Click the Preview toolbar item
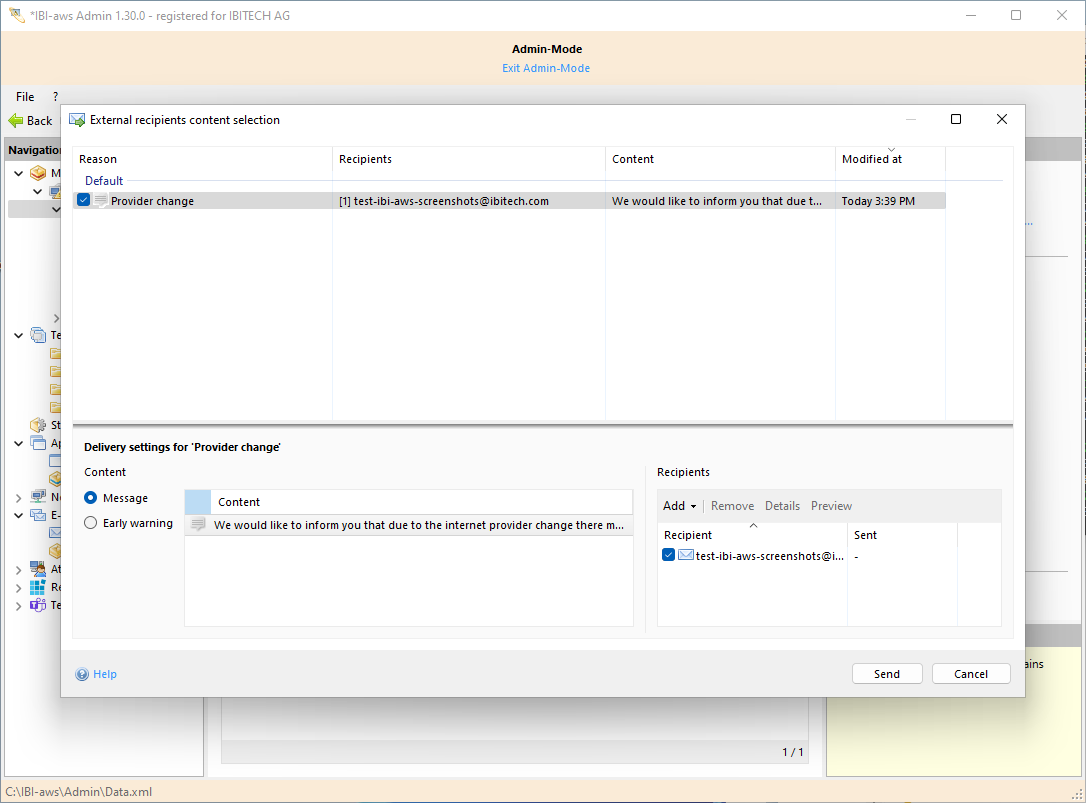The height and width of the screenshot is (803, 1086). 831,506
